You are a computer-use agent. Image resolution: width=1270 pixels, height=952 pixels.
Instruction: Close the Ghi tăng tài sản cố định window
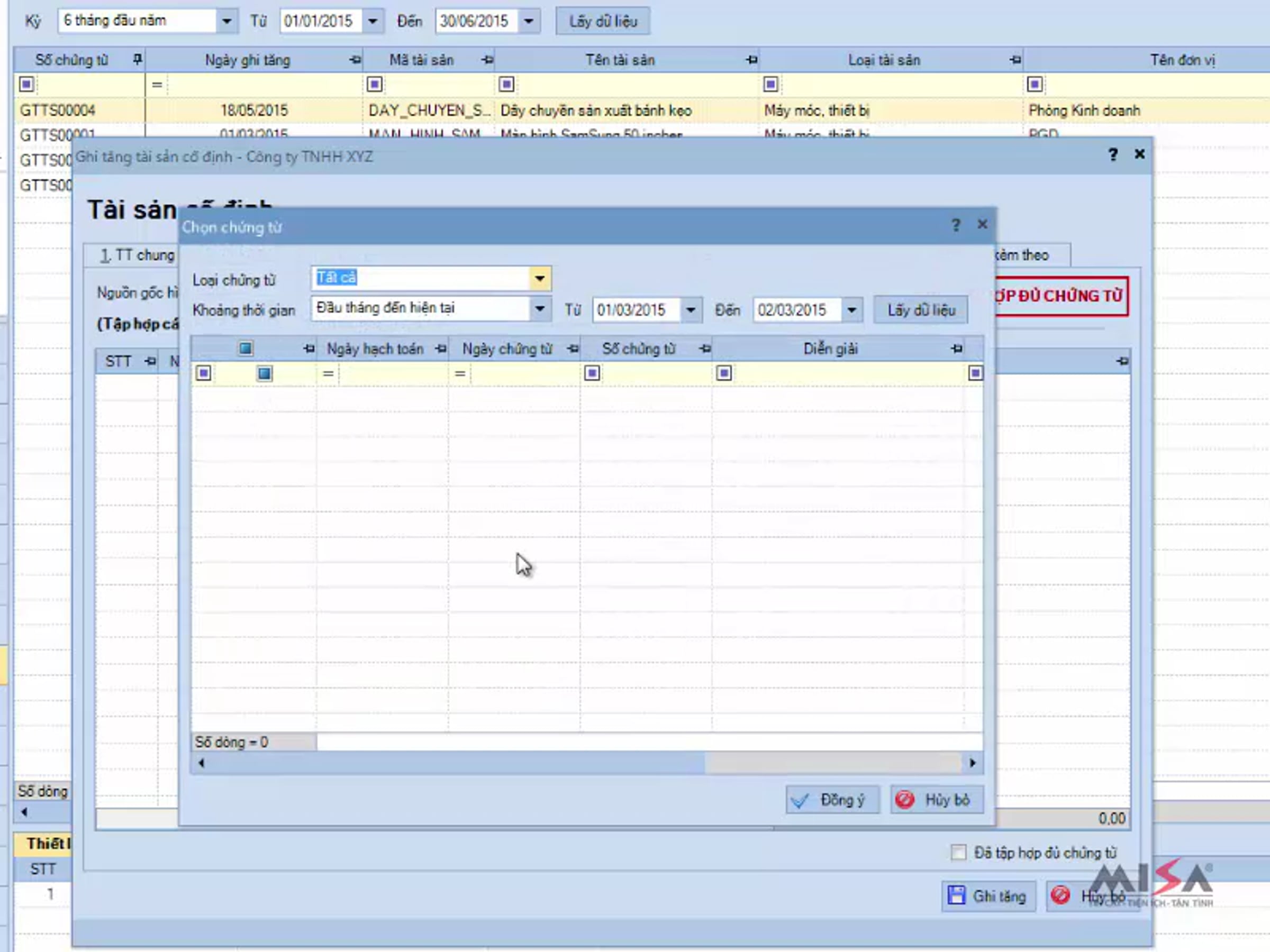pyautogui.click(x=1140, y=154)
